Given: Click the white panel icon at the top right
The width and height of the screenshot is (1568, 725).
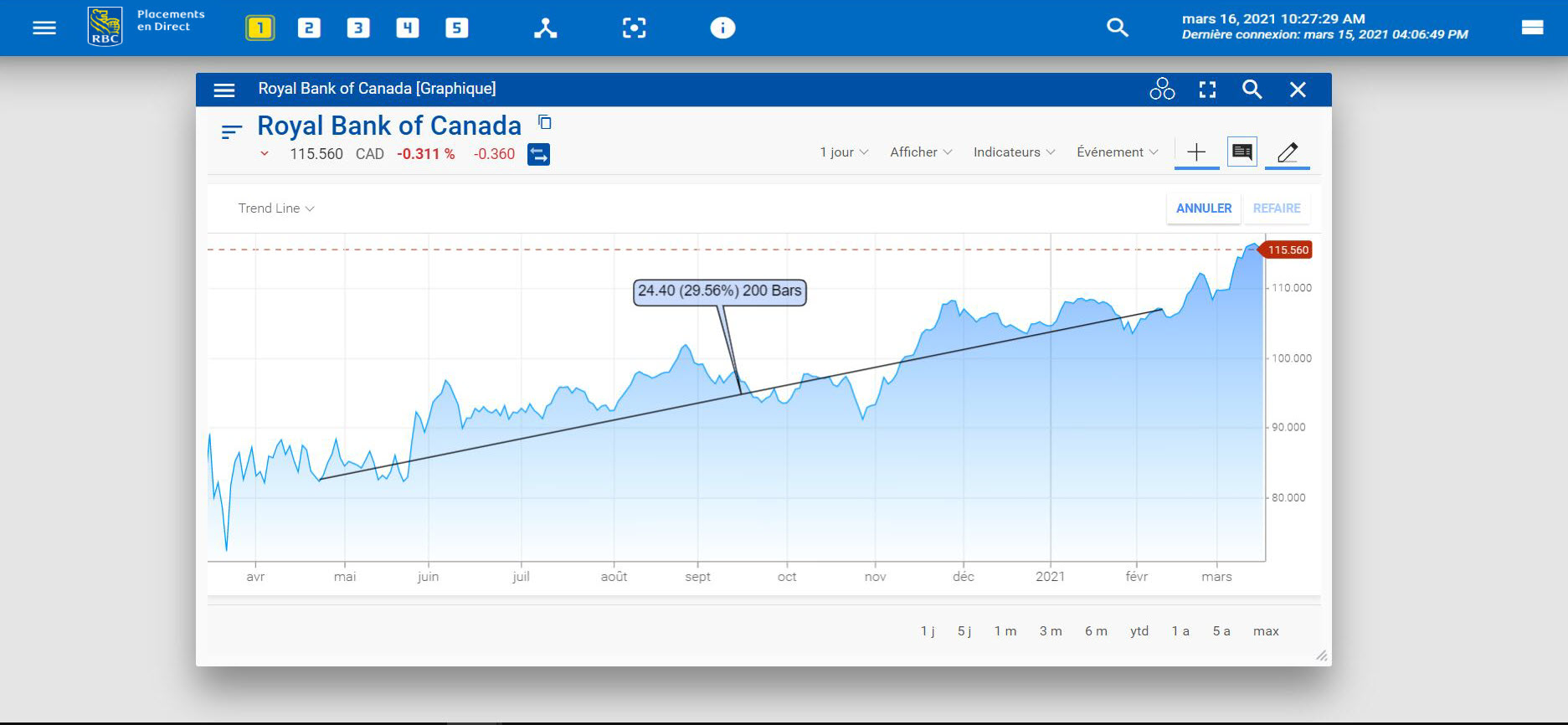Looking at the screenshot, I should pyautogui.click(x=1532, y=28).
